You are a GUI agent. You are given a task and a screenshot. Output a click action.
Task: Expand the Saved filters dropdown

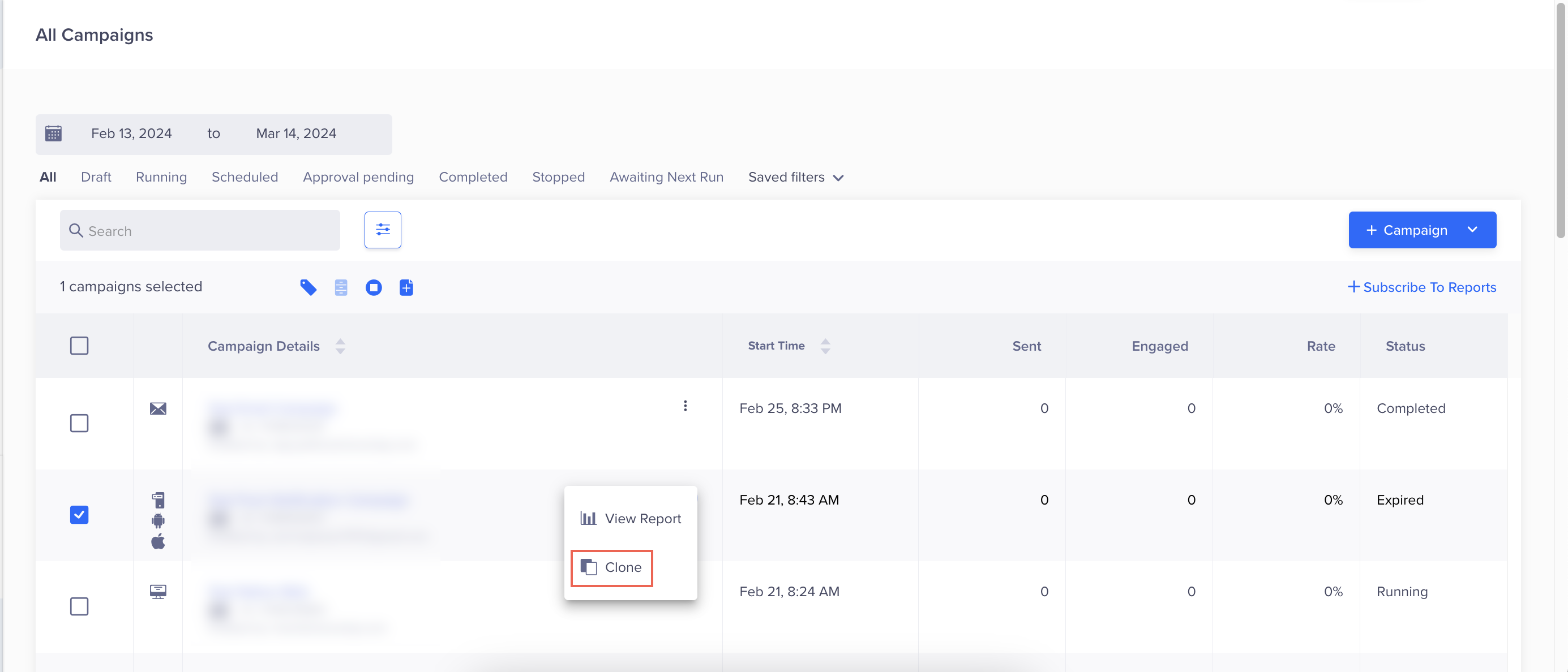[x=795, y=177]
